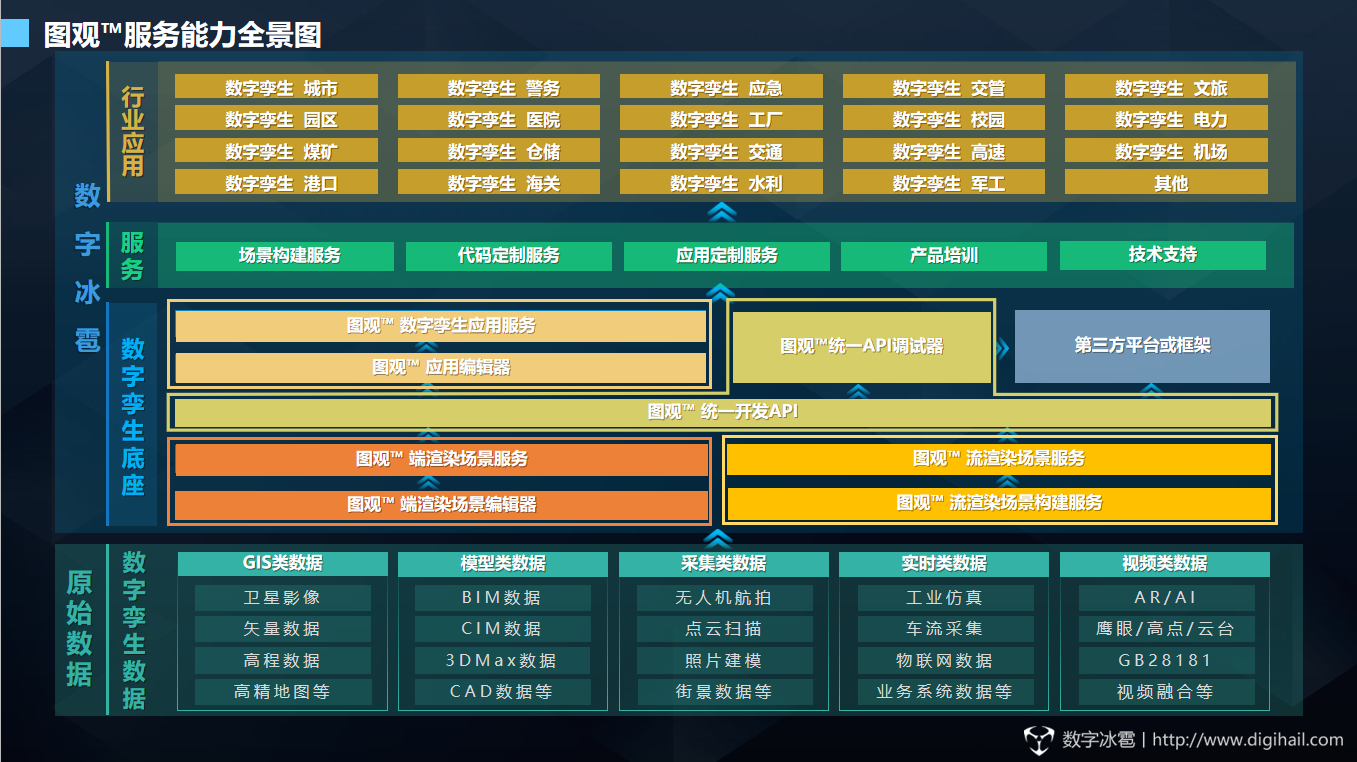Pick the 图观 流渲染场景构建服务 yellow bar
Screen dimensions: 1357x762
click(x=998, y=503)
